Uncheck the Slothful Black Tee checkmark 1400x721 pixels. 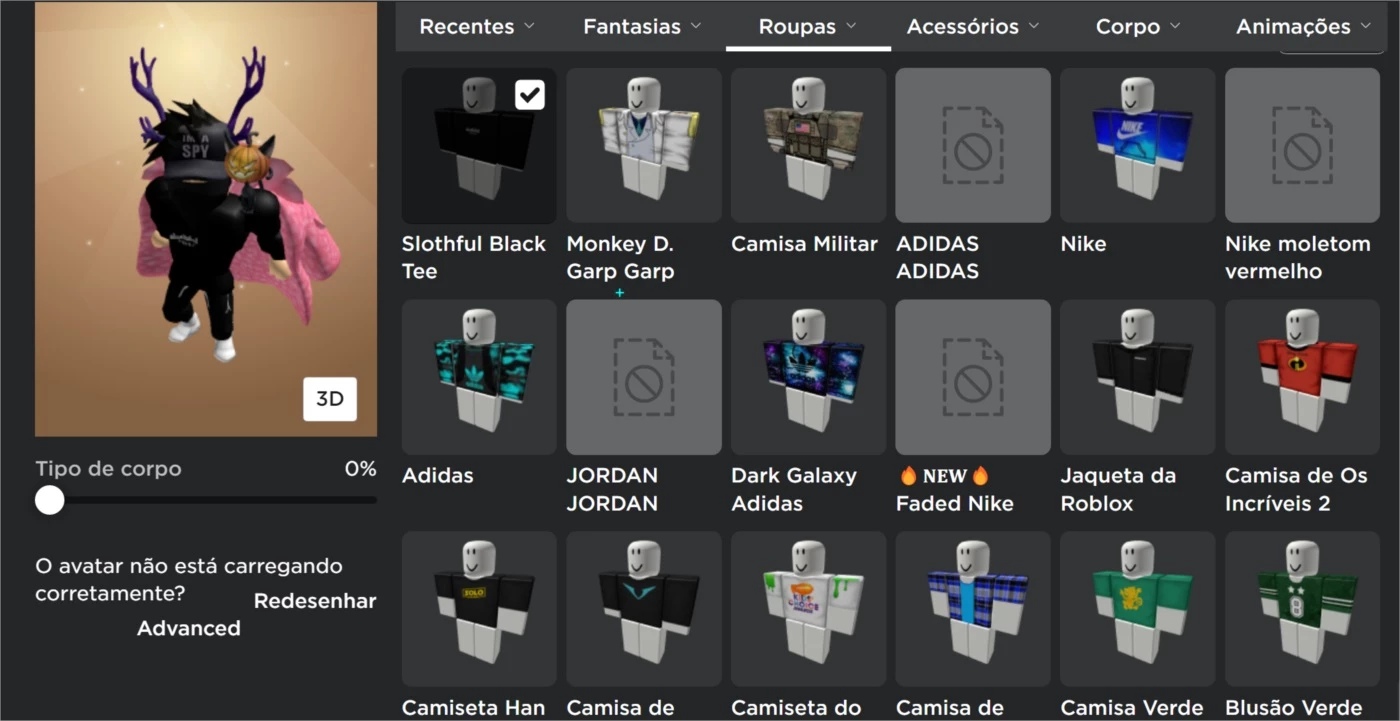[529, 95]
